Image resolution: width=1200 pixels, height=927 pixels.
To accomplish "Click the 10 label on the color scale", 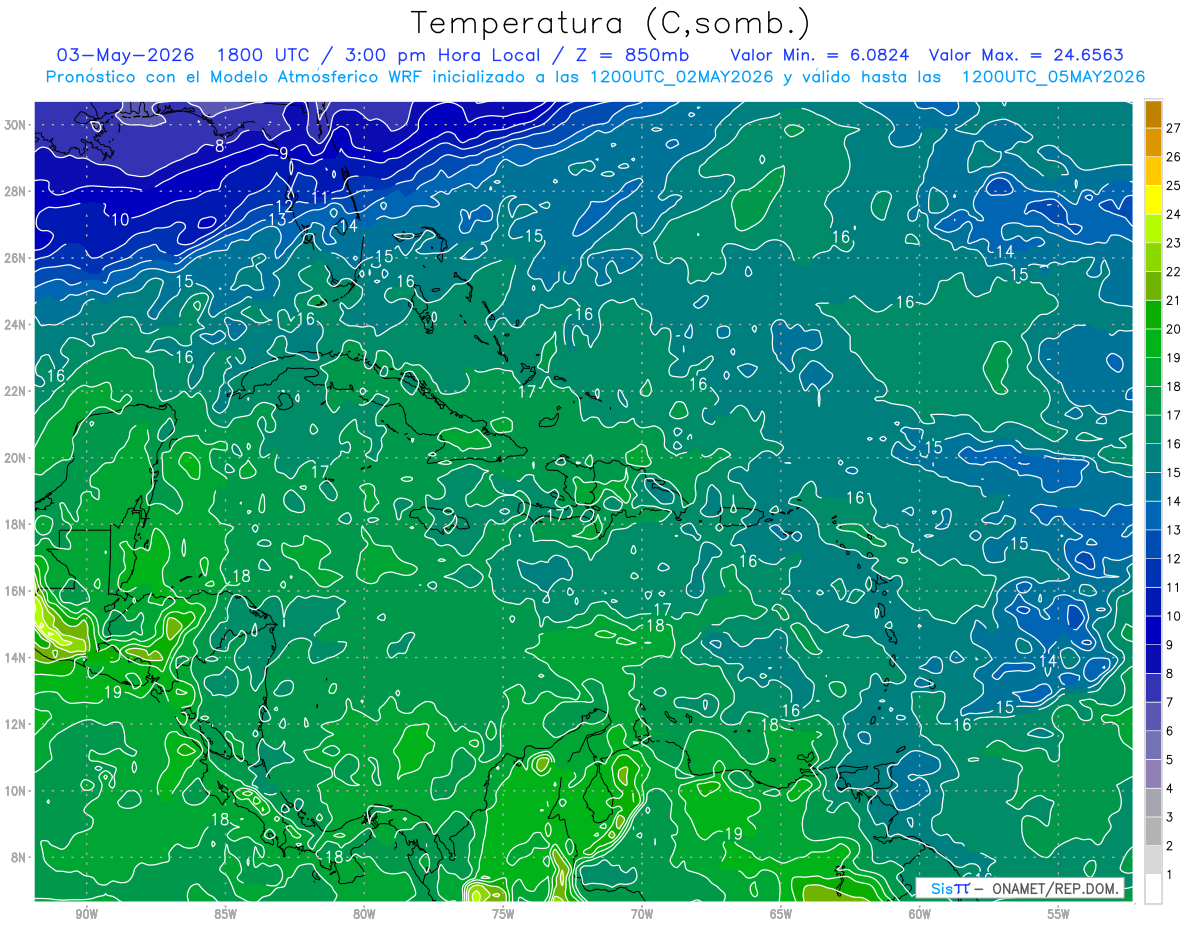I will pyautogui.click(x=1174, y=616).
